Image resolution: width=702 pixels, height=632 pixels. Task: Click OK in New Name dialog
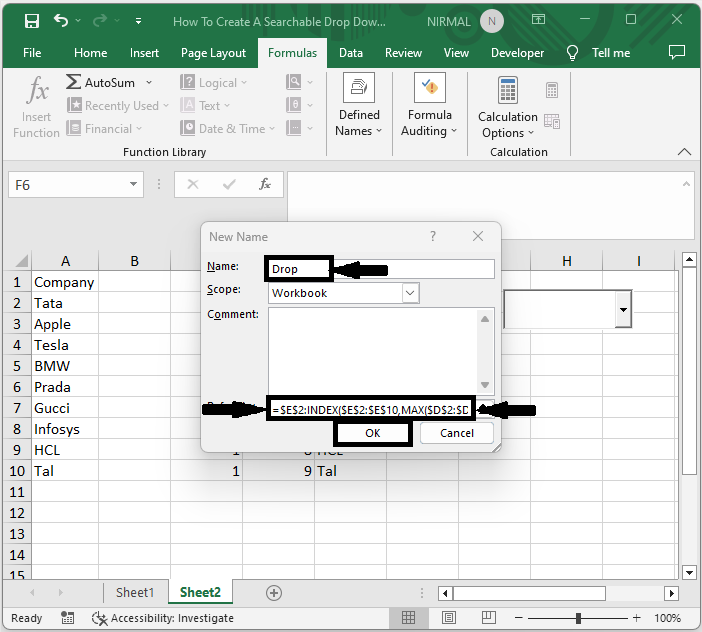pyautogui.click(x=372, y=433)
